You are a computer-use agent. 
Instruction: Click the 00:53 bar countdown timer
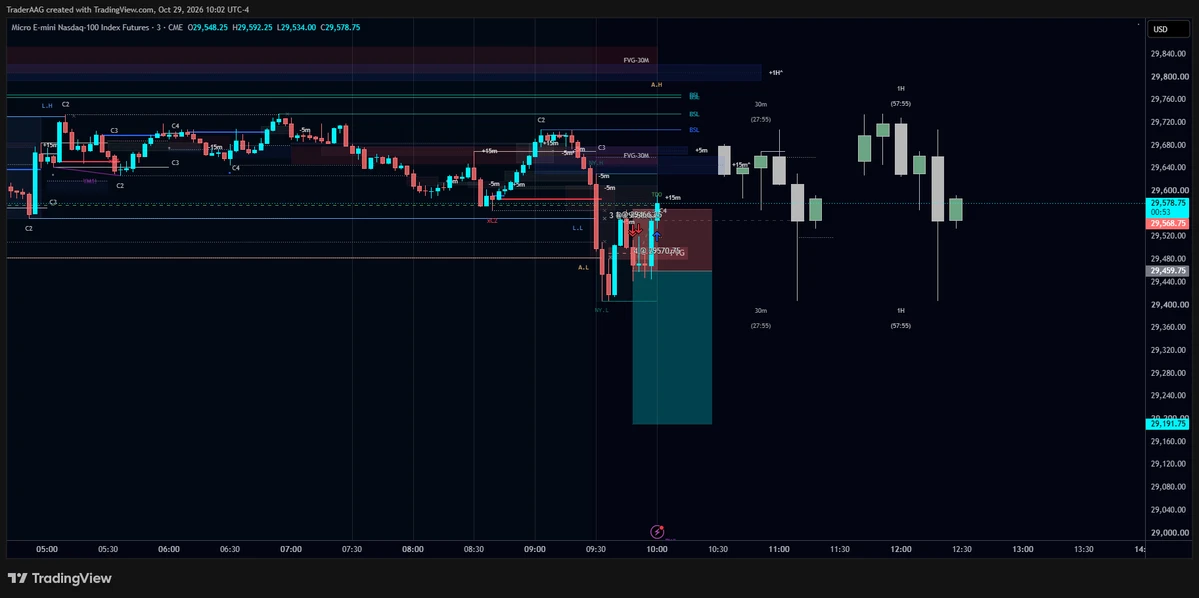tap(1161, 213)
